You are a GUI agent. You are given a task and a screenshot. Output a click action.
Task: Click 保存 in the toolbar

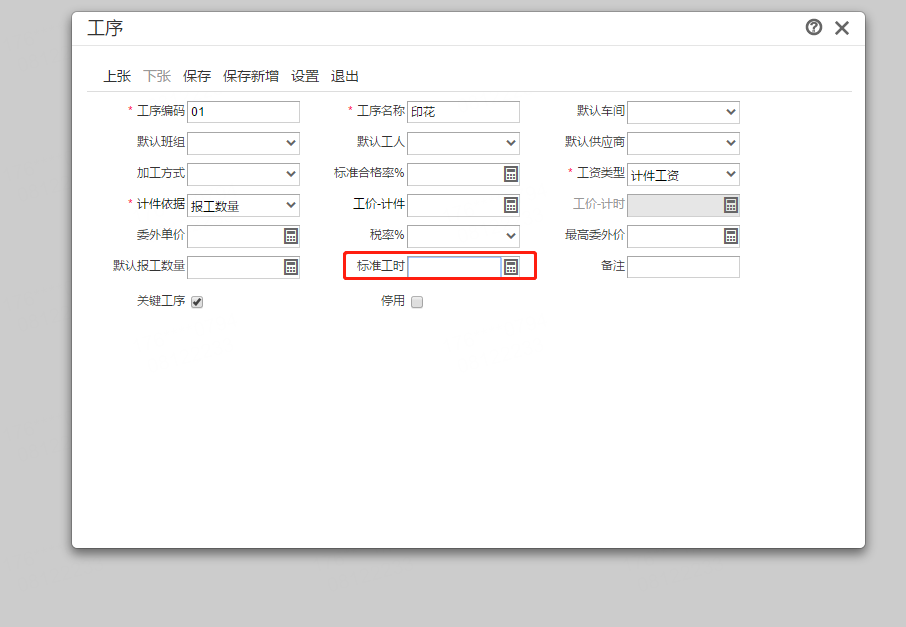[x=197, y=76]
